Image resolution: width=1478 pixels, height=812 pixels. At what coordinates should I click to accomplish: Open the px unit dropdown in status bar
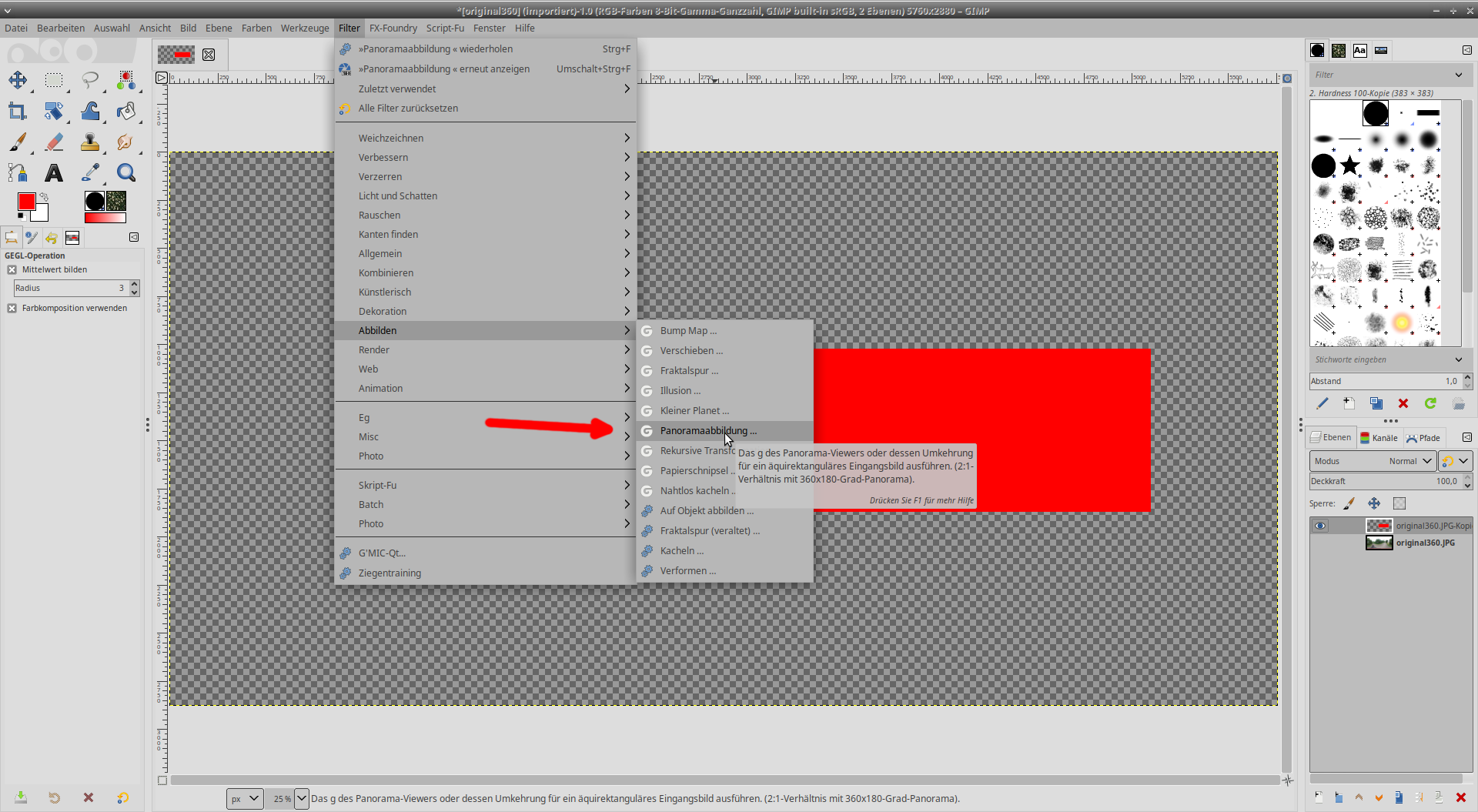click(245, 799)
